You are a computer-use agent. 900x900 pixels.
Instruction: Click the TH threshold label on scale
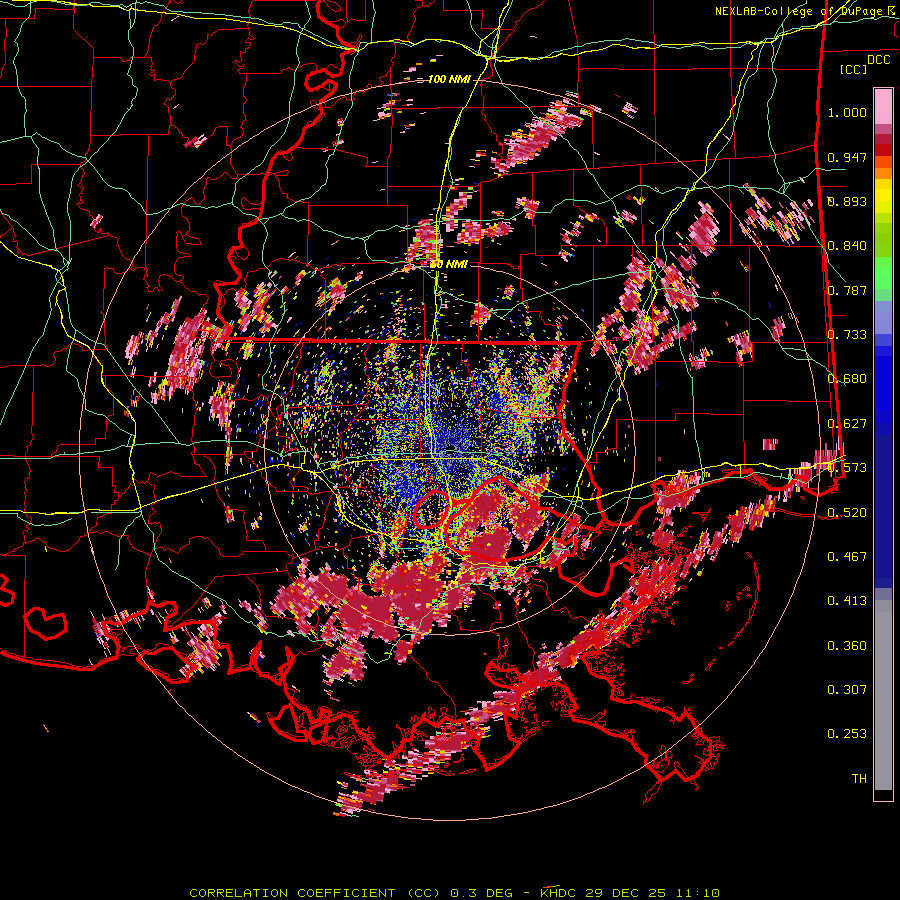coord(859,779)
